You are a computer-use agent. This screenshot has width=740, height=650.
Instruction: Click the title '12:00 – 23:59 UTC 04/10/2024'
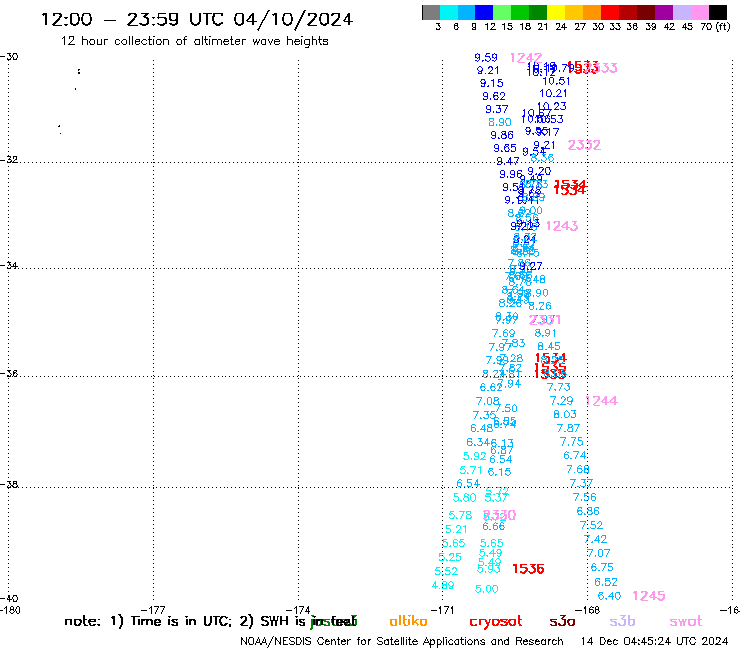(x=197, y=19)
